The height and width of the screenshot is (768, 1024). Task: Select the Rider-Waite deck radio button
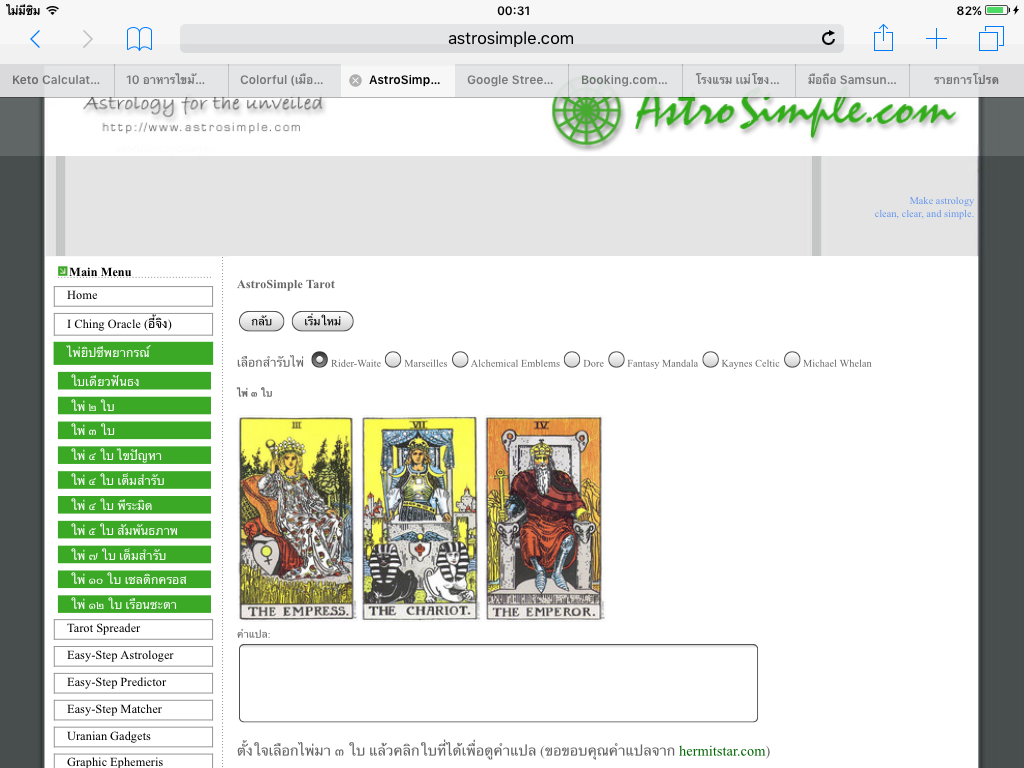(319, 360)
